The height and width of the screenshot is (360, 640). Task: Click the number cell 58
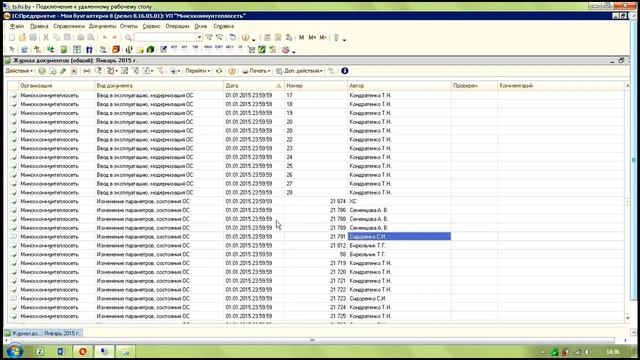point(316,254)
